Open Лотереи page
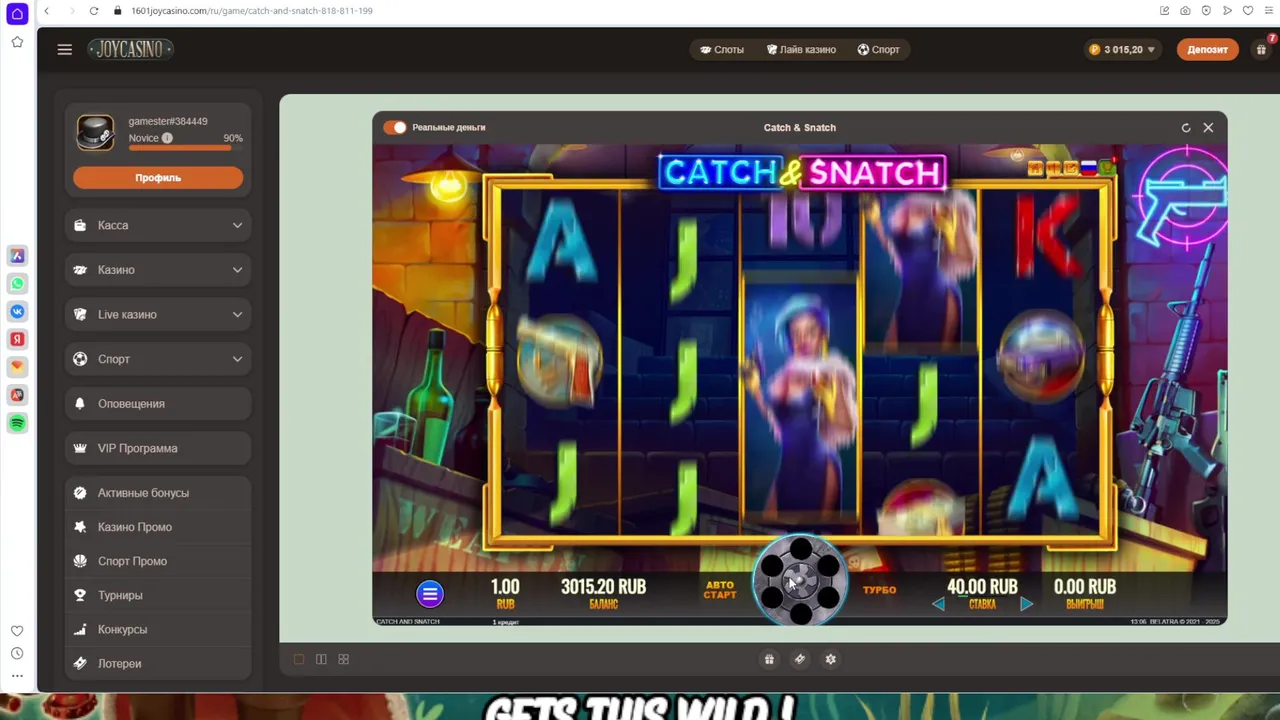Screen dimensions: 1280x720 pos(158,663)
